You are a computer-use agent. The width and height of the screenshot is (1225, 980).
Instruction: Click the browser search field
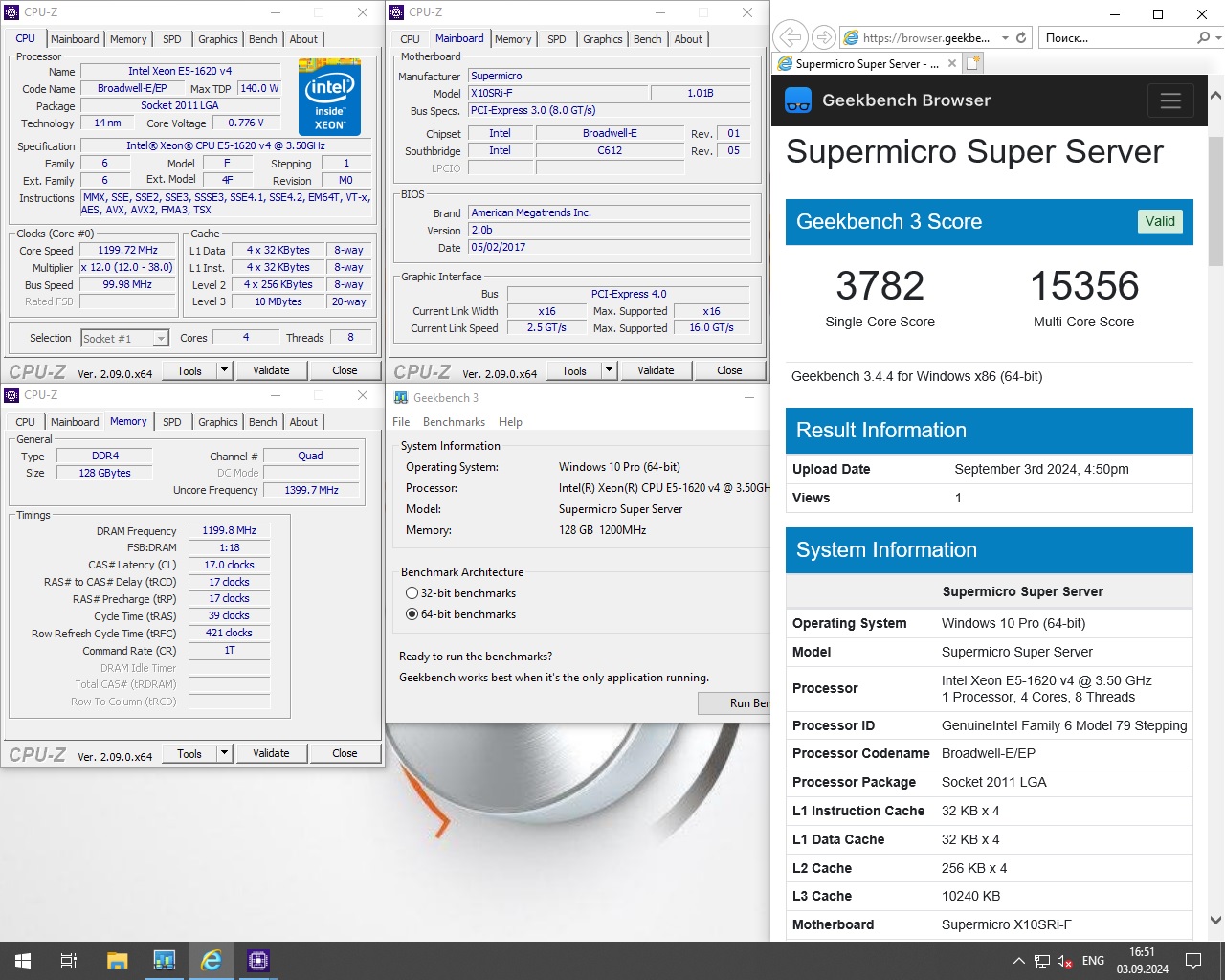[1116, 38]
